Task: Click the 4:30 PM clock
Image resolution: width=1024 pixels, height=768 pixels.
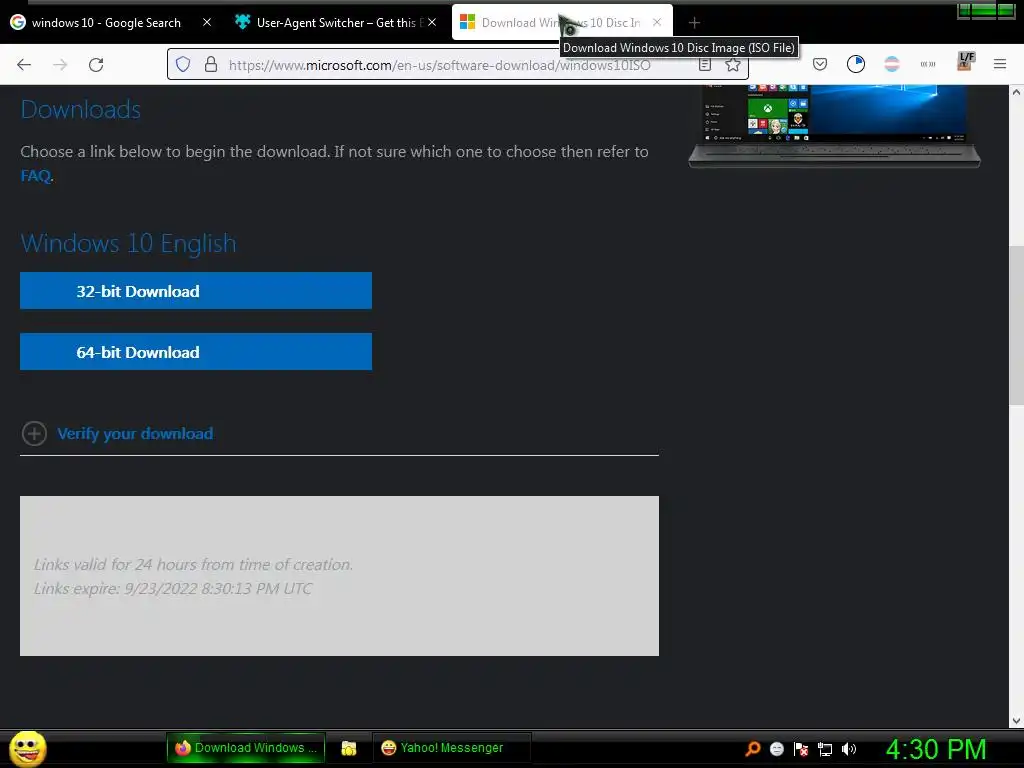Action: coord(936,749)
